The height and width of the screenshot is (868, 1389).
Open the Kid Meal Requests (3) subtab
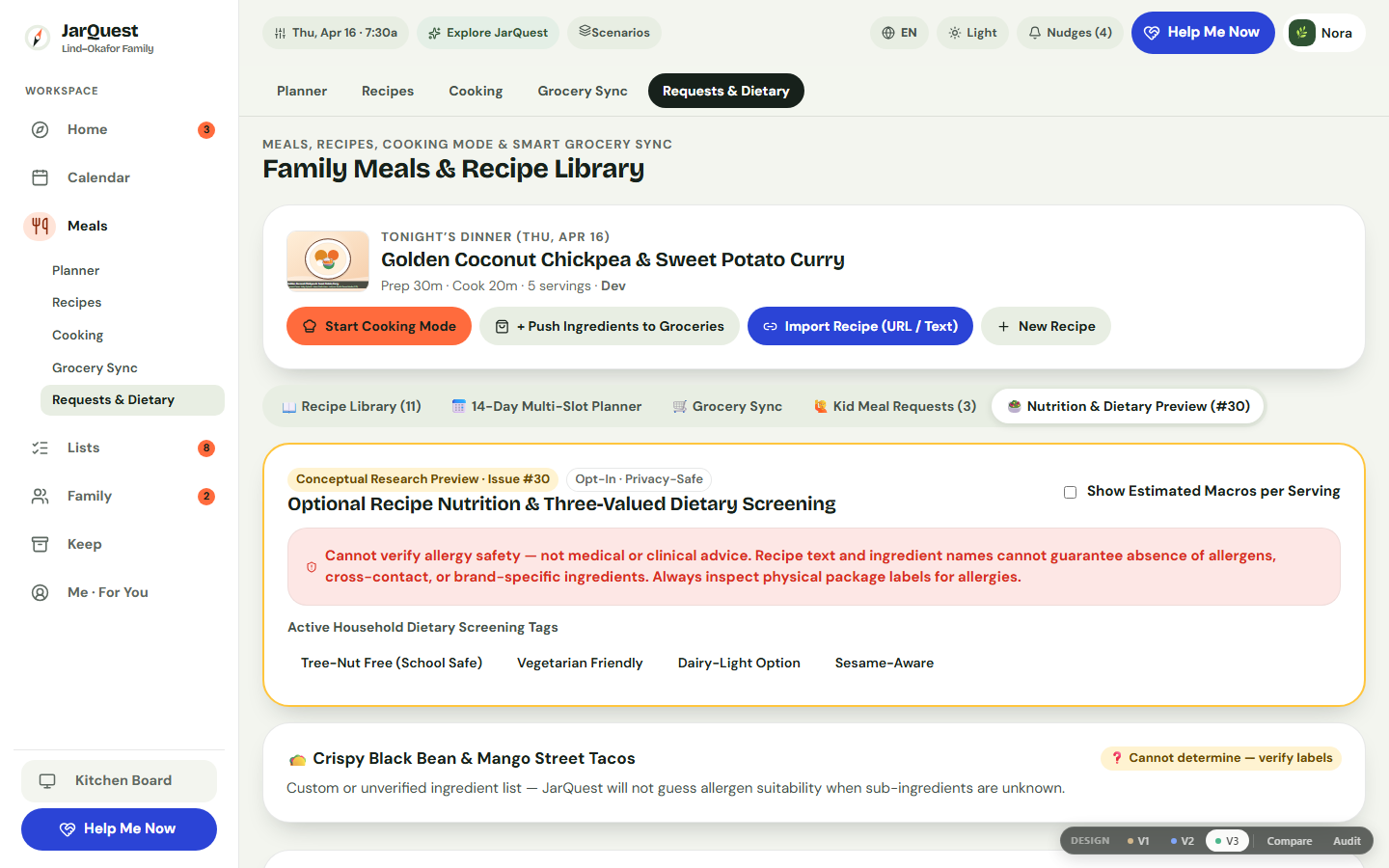[x=895, y=406]
